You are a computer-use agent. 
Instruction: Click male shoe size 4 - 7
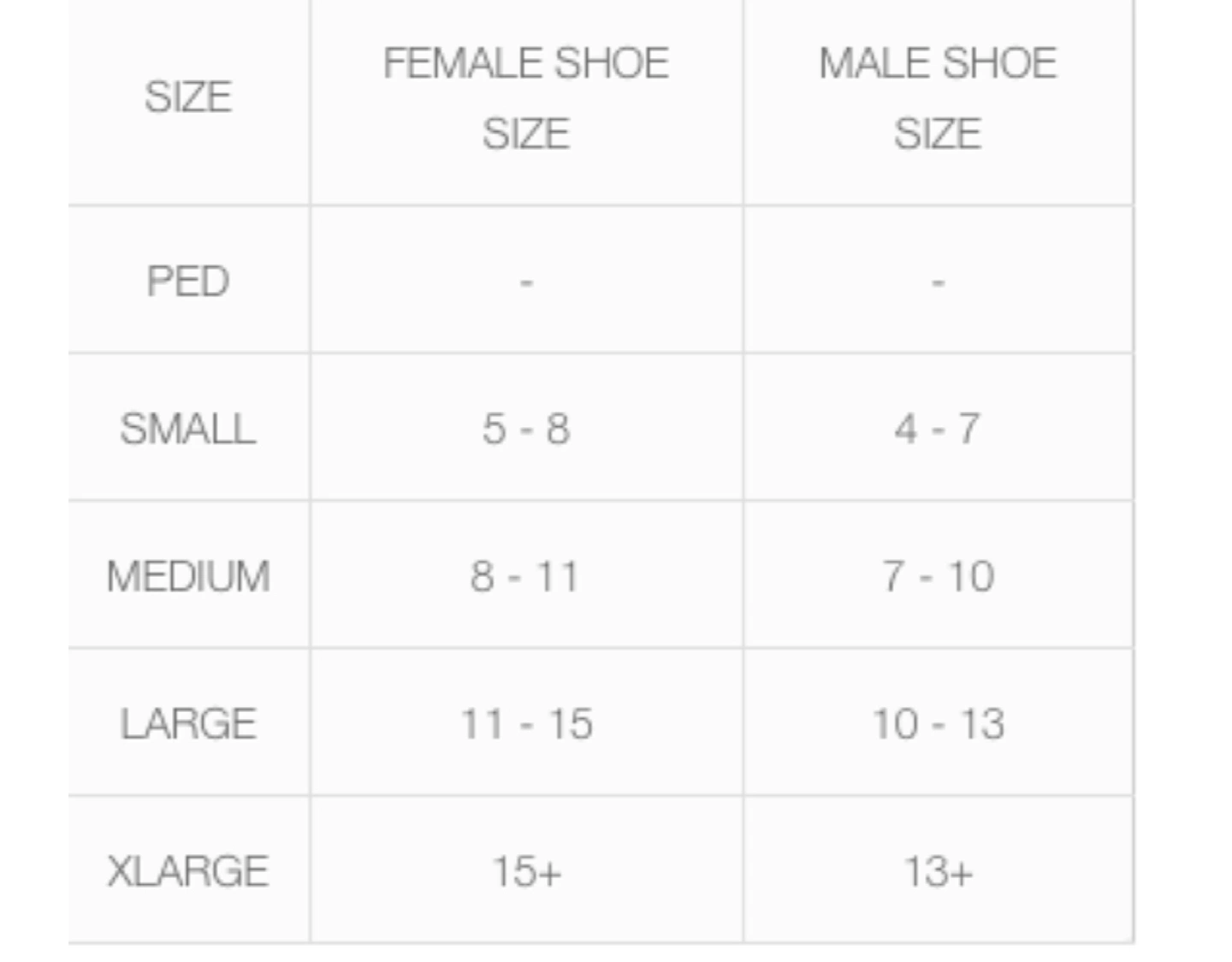point(938,429)
